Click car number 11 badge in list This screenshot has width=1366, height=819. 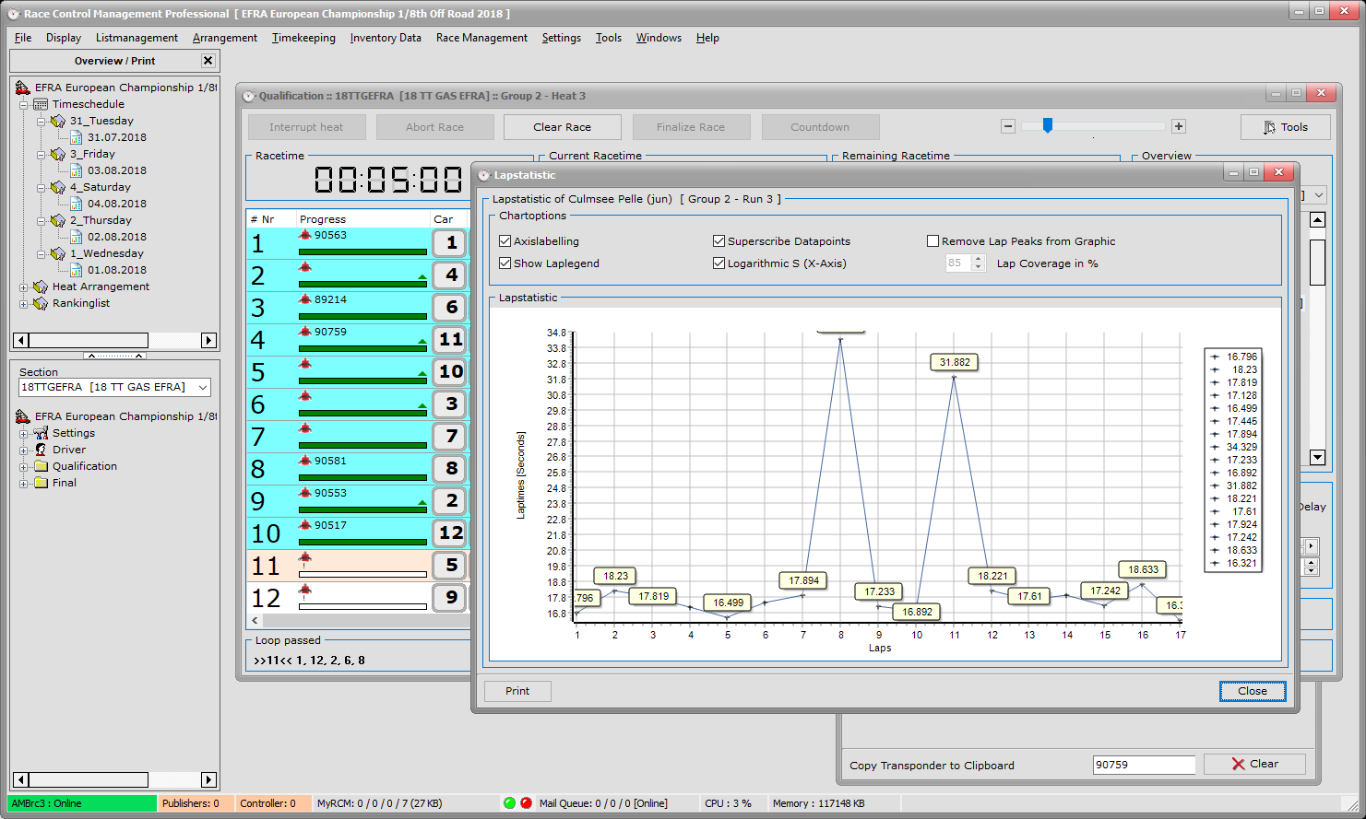(450, 340)
